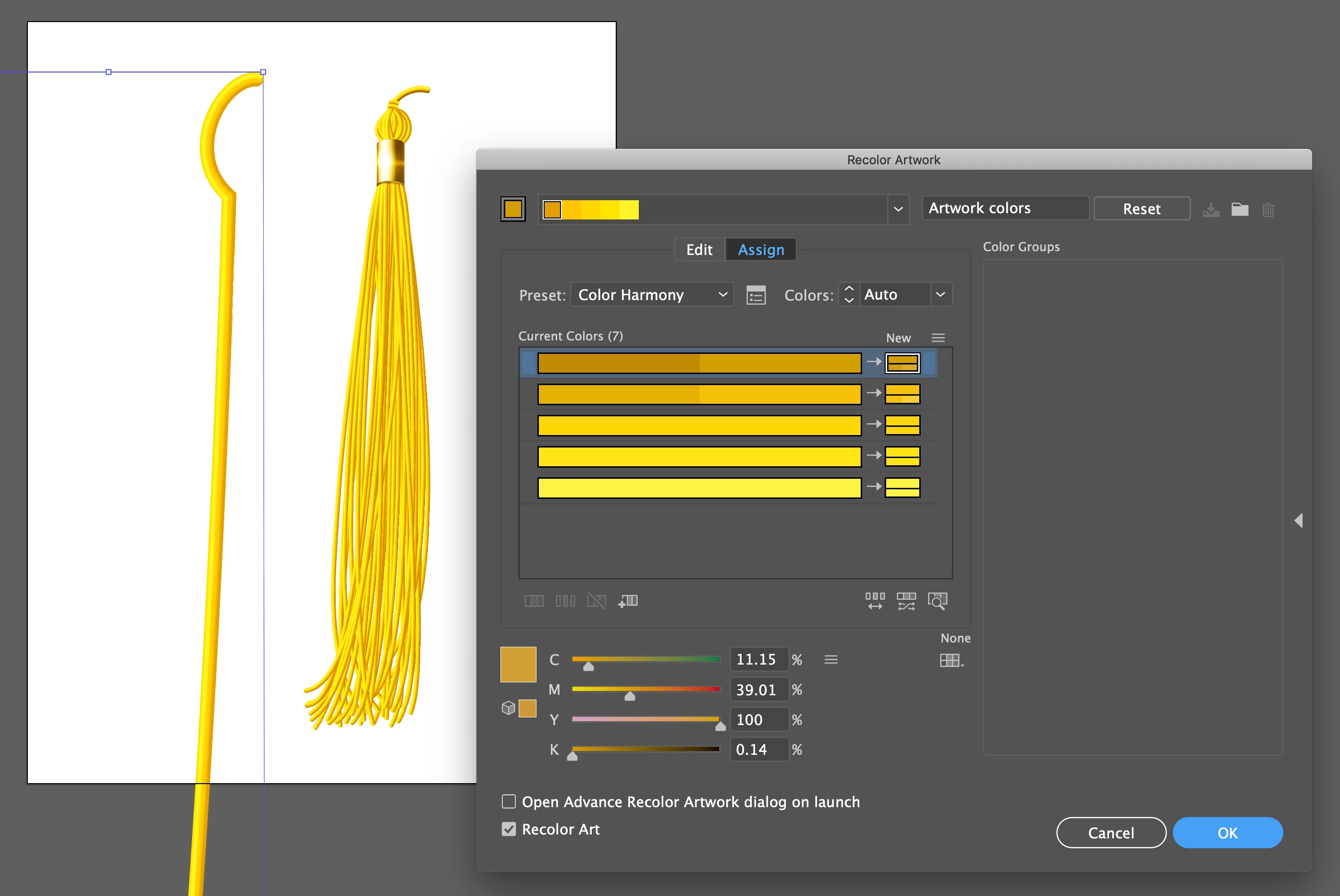Open the Preset Color Harmony dropdown

(x=652, y=295)
